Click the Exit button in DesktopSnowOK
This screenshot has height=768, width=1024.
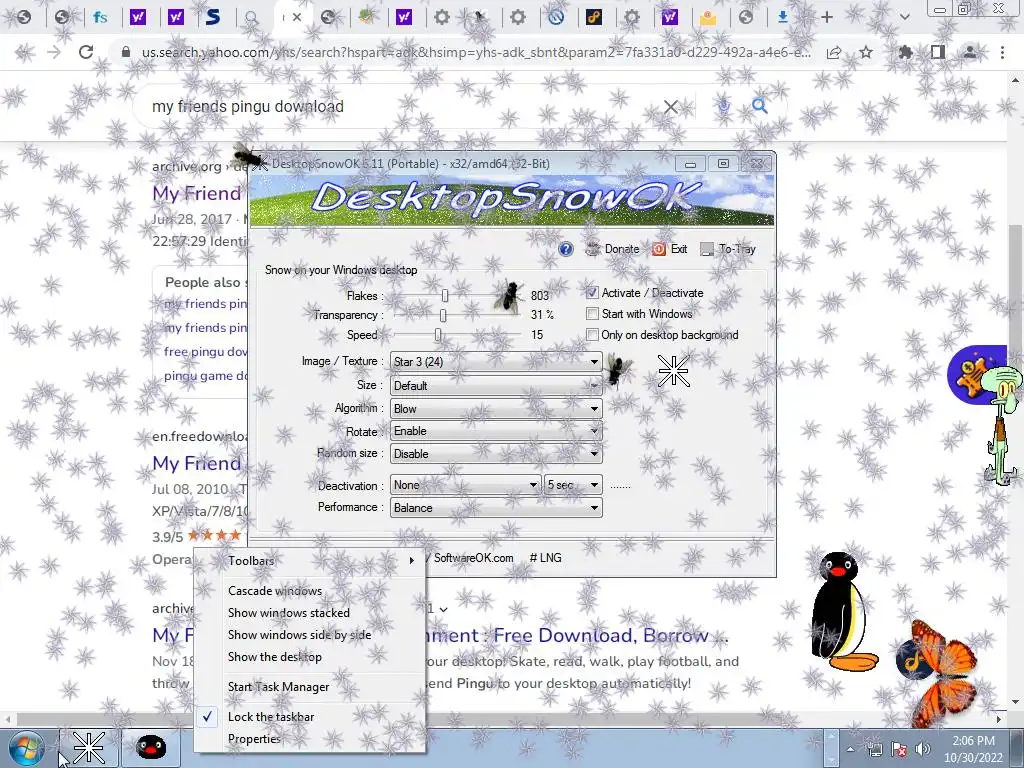coord(669,249)
